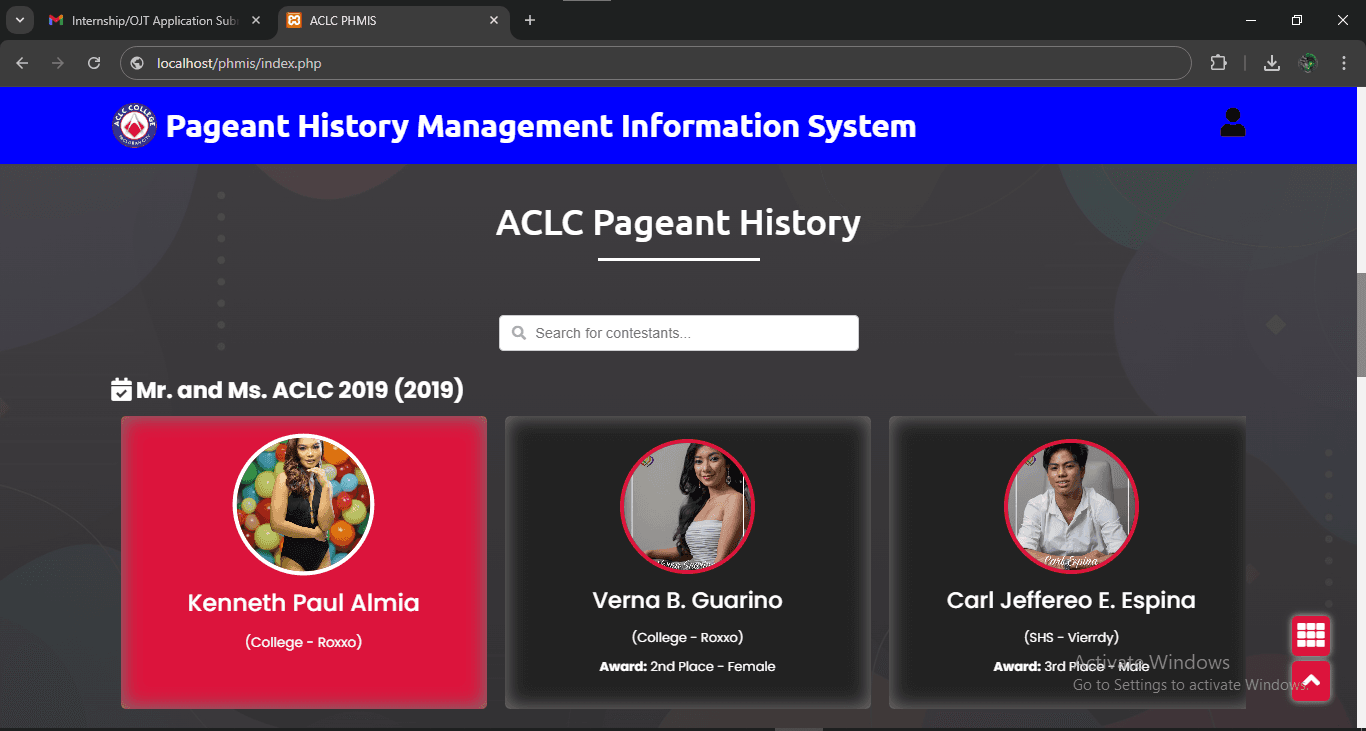Image resolution: width=1366 pixels, height=731 pixels.
Task: Open the browser profile avatar
Action: [x=1308, y=63]
